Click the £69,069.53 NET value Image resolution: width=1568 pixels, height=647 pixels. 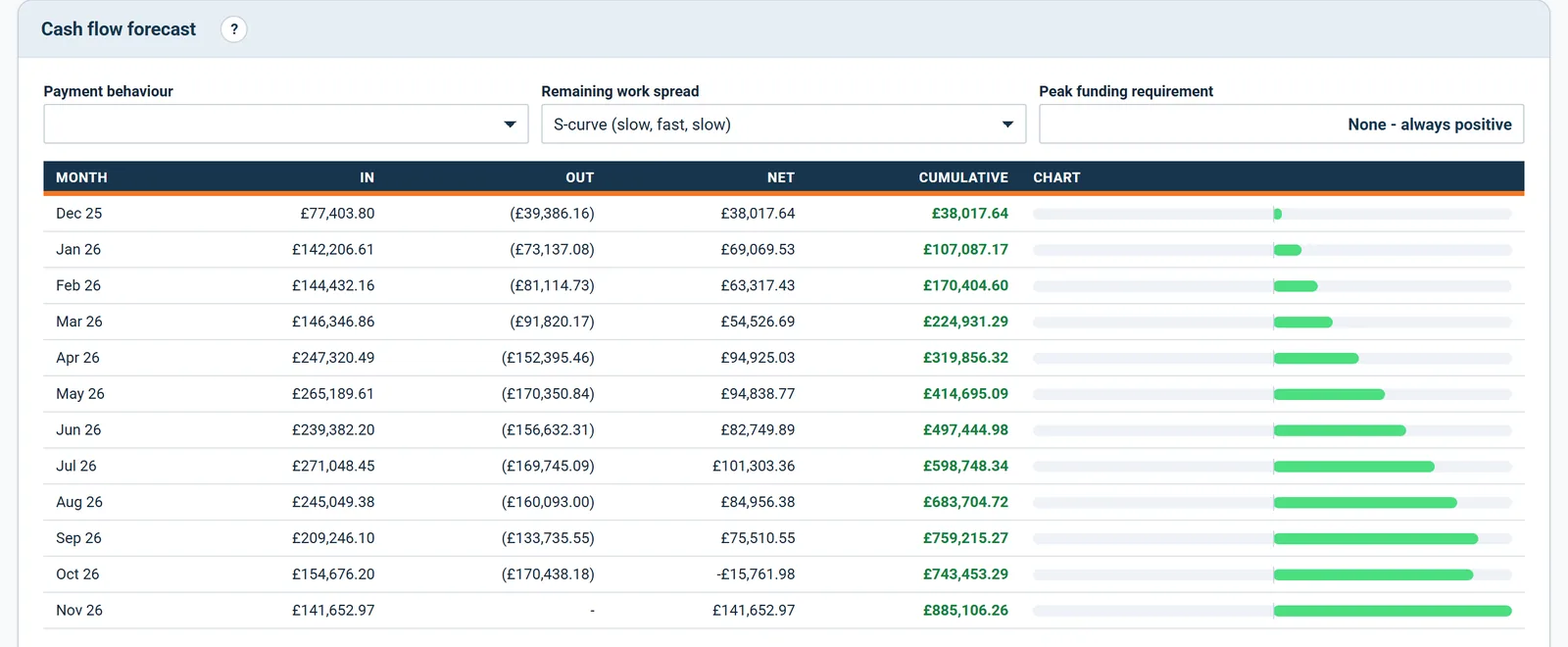[758, 250]
